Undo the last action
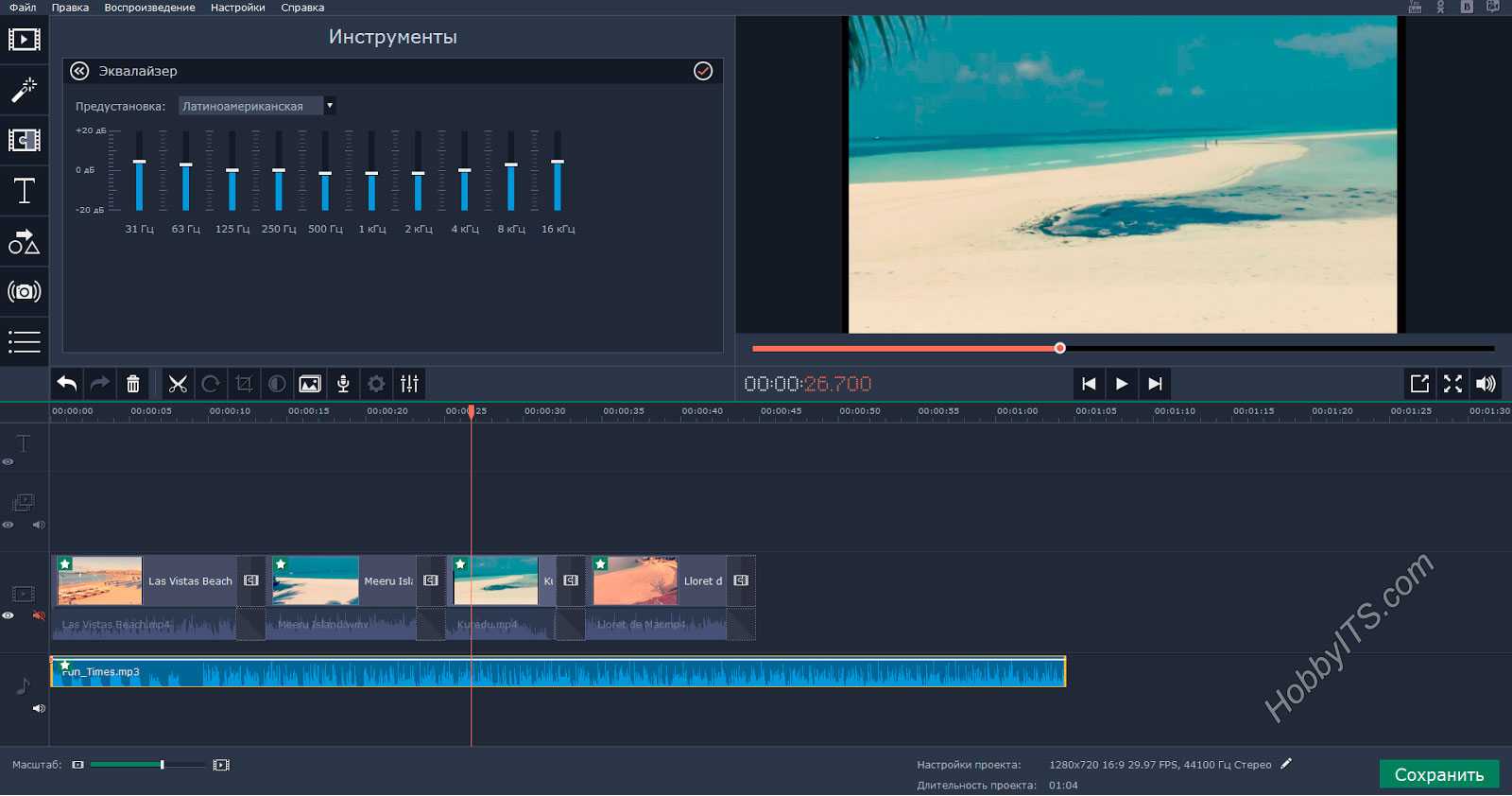This screenshot has height=796, width=1512. point(67,384)
